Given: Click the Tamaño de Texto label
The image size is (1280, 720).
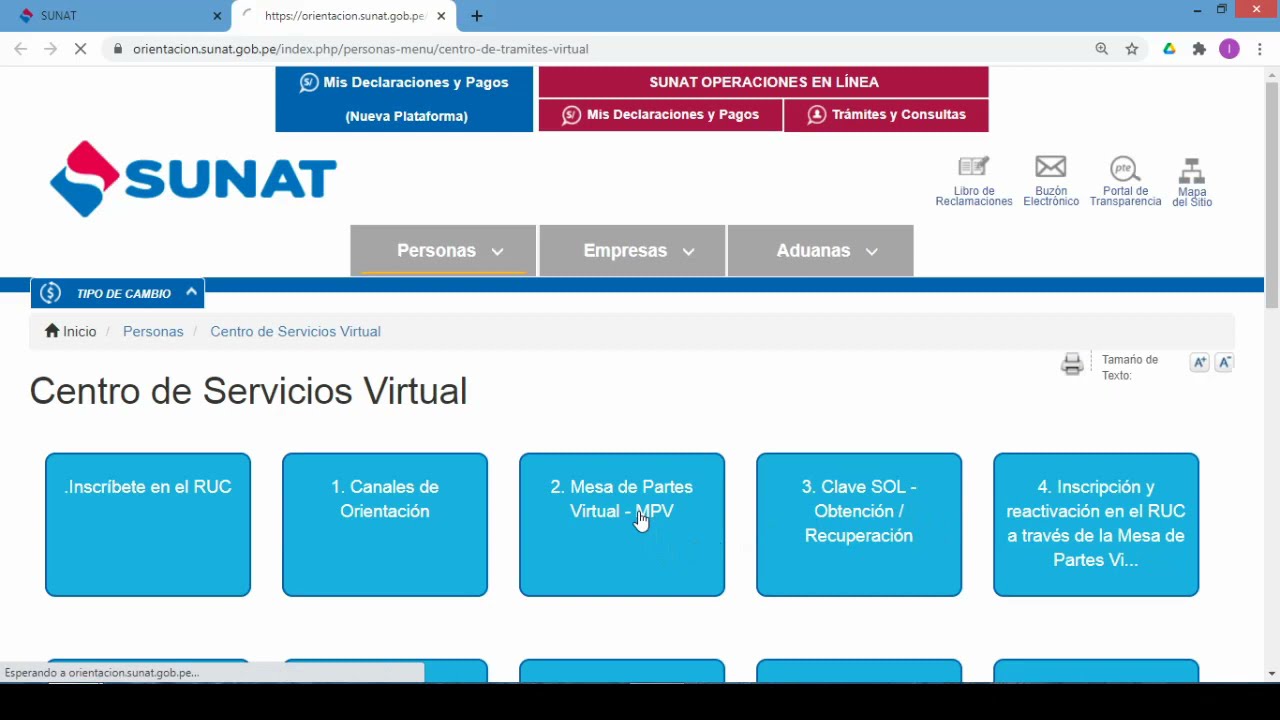Looking at the screenshot, I should [1130, 367].
